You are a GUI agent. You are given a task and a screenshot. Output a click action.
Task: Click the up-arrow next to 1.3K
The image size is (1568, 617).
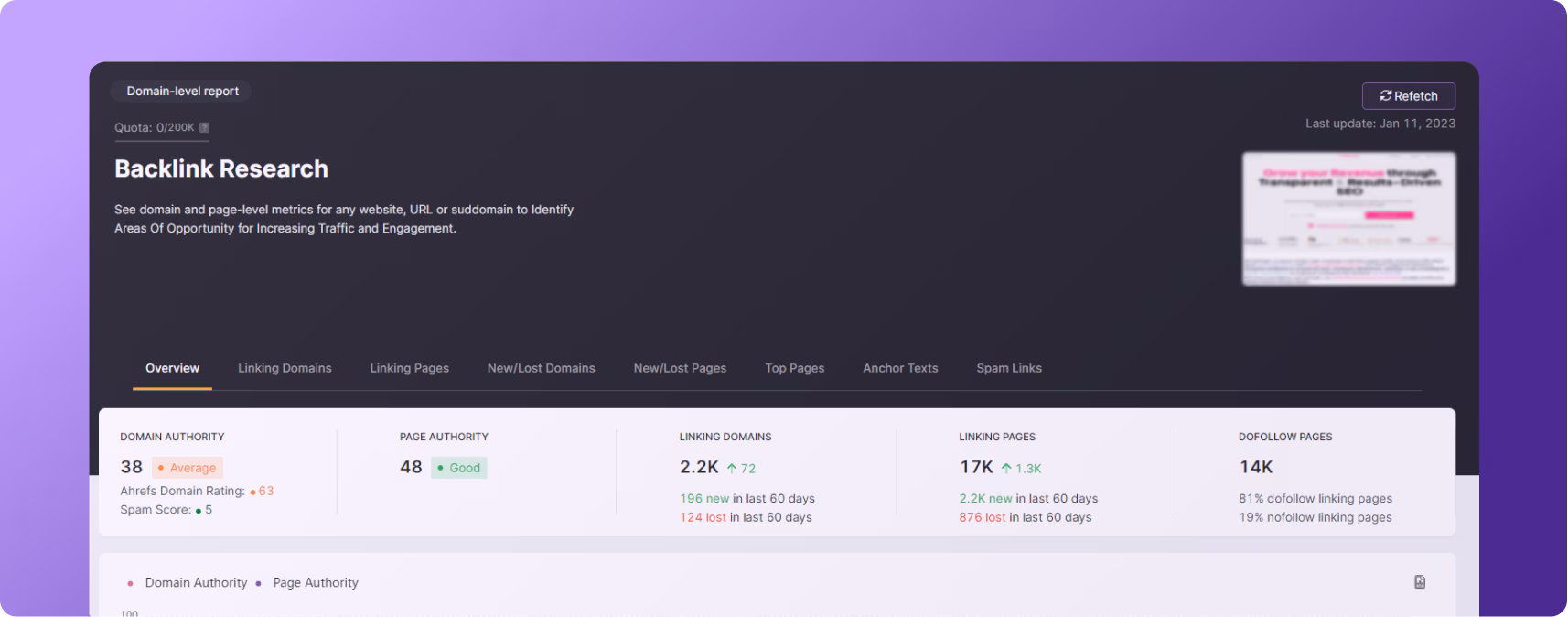(x=1006, y=469)
